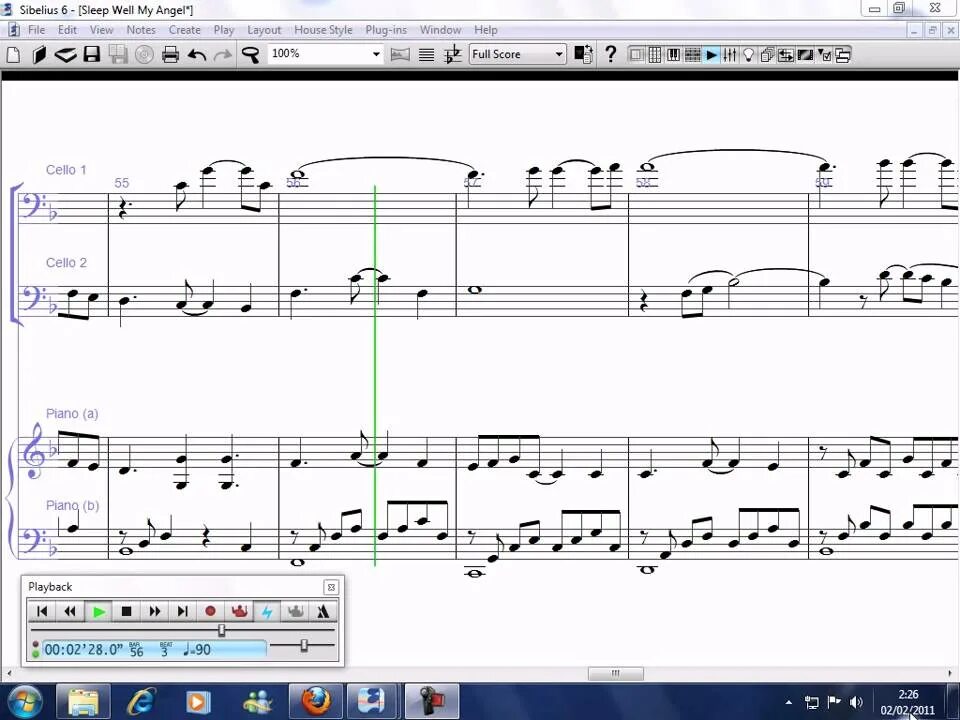960x720 pixels.
Task: Open the Create menu
Action: 184,30
